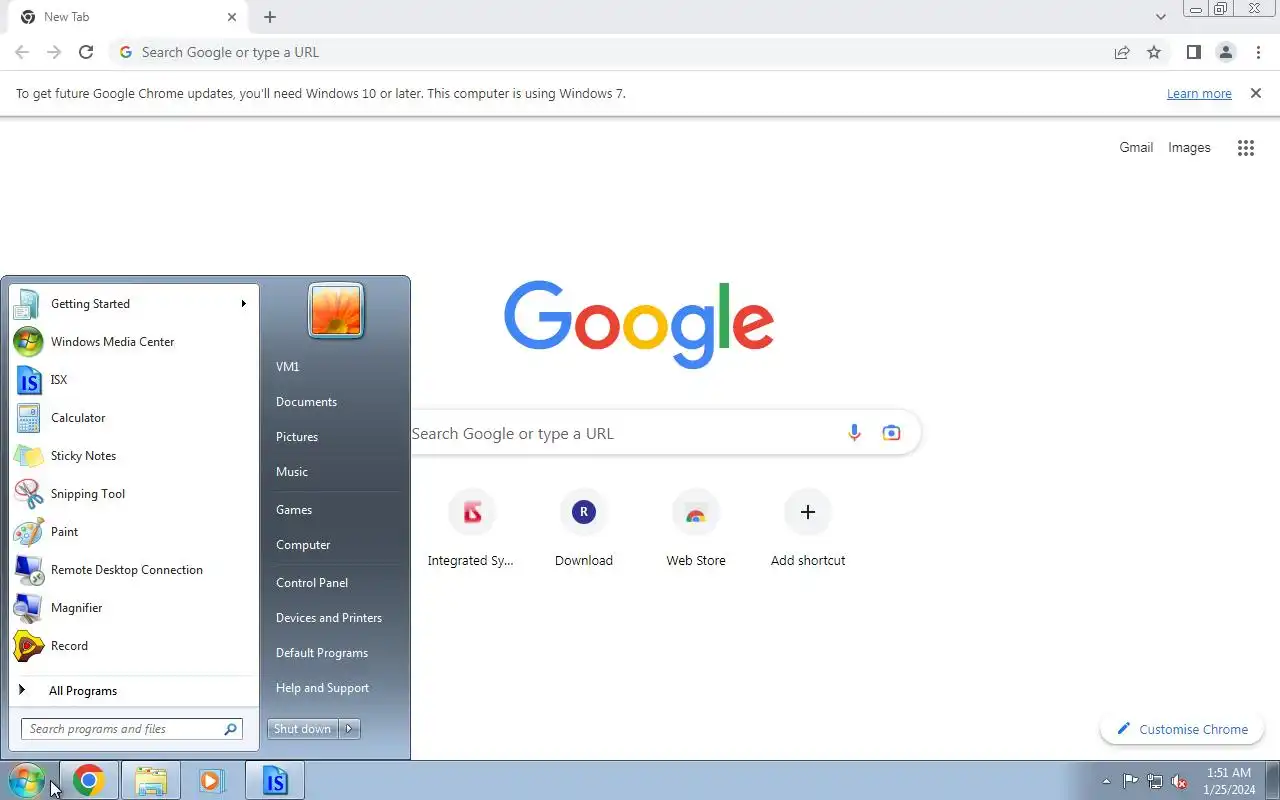
Task: Open Windows Explorer from the taskbar
Action: click(x=151, y=780)
